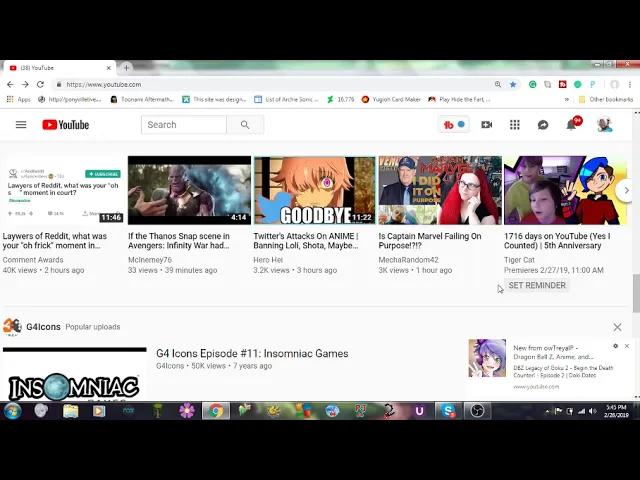
Task: Open Skype from the taskbar
Action: pos(448,411)
